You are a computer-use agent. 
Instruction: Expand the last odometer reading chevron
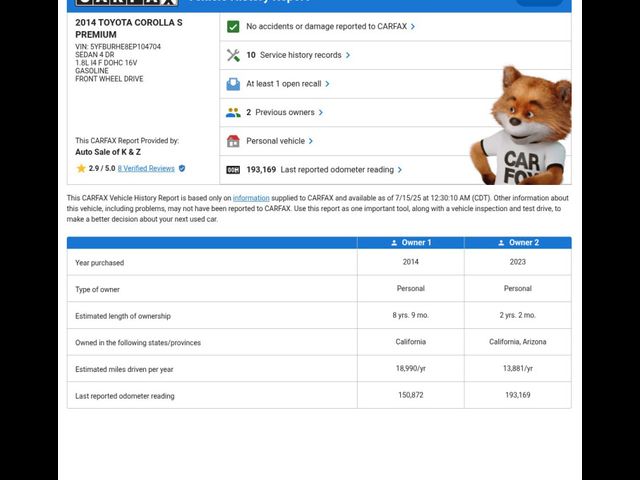[x=400, y=170]
